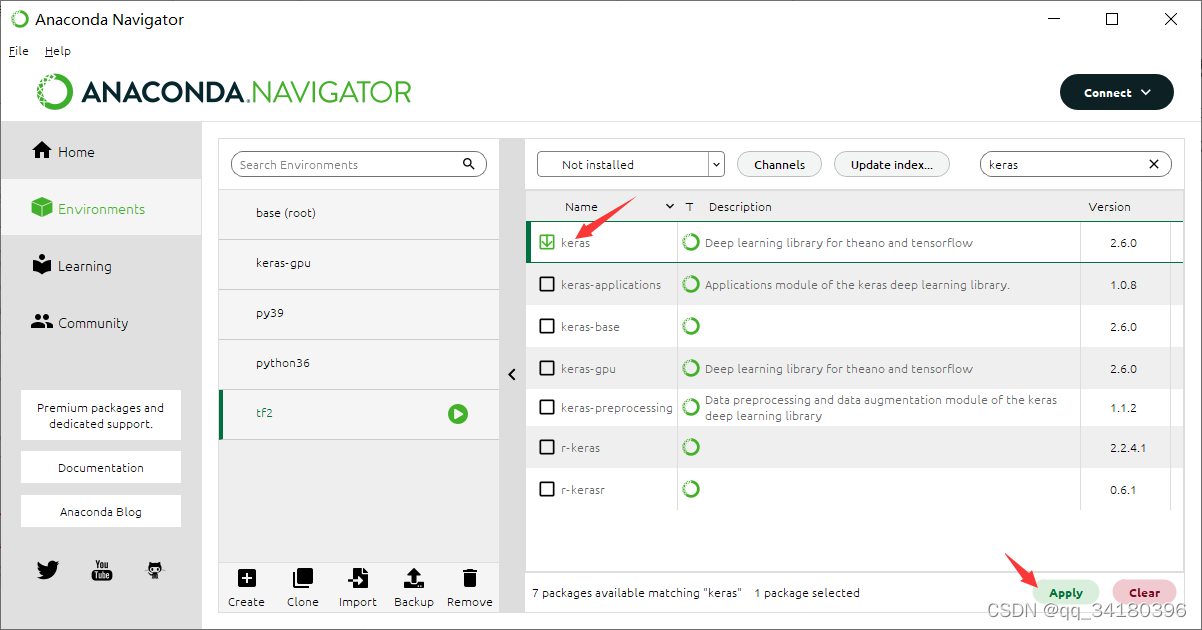Open the Help menu
The height and width of the screenshot is (630, 1202).
tap(58, 51)
